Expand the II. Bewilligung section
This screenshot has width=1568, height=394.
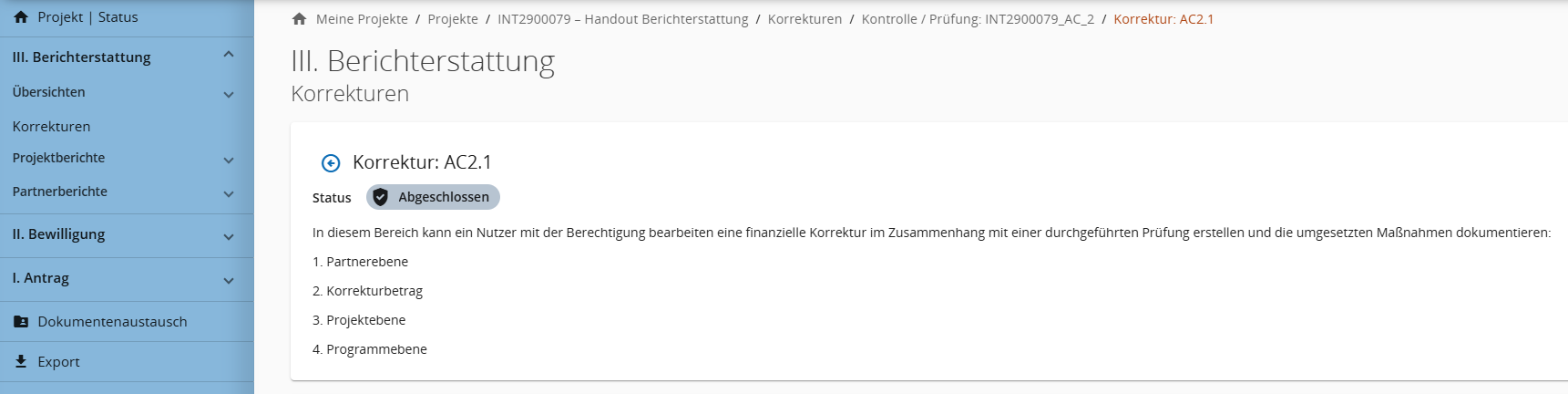pos(229,236)
